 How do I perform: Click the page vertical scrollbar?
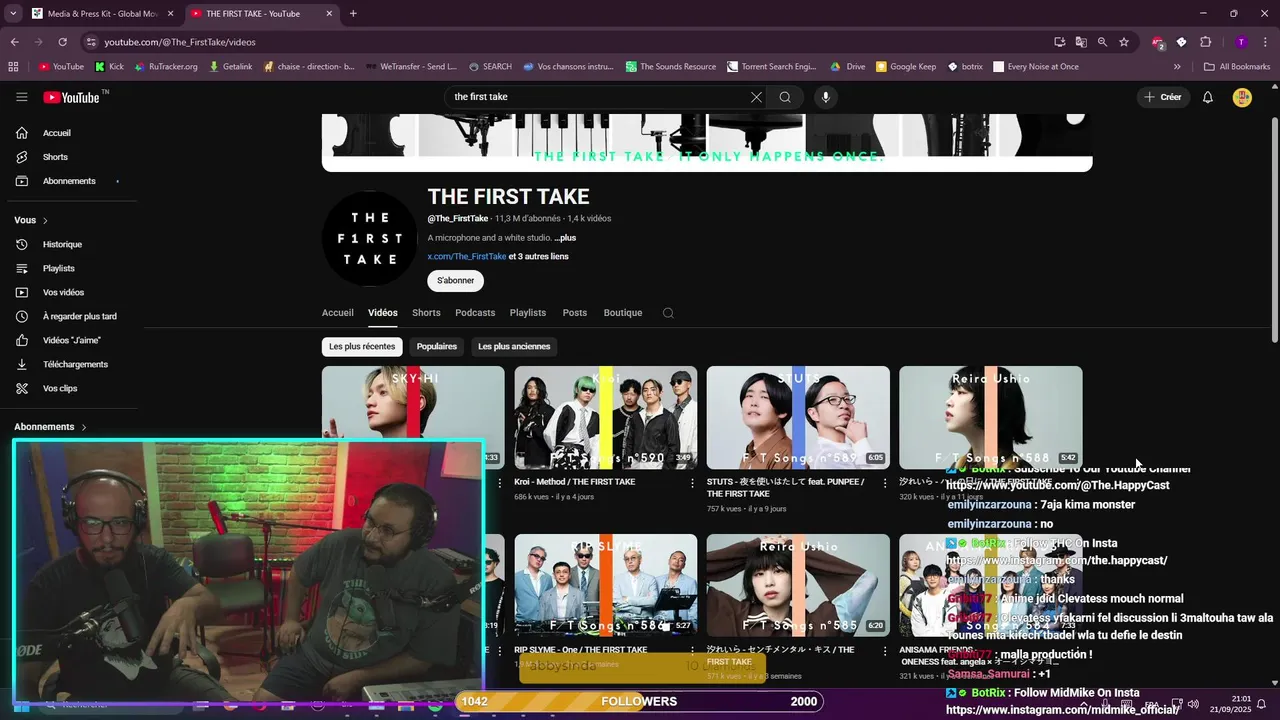[x=1274, y=230]
